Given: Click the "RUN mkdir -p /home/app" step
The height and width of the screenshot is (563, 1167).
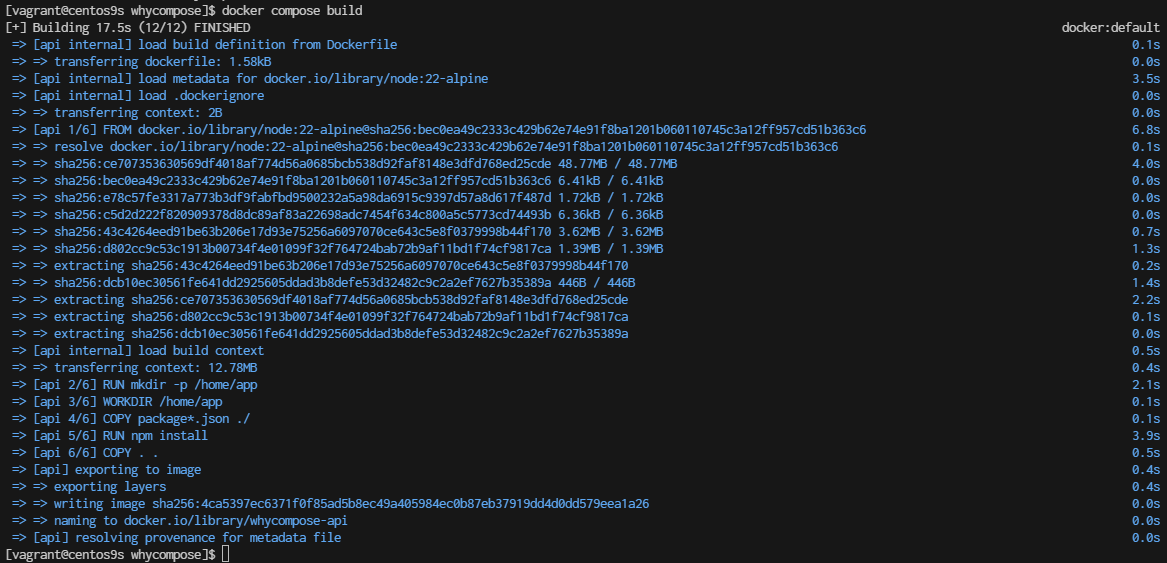Looking at the screenshot, I should tap(138, 384).
